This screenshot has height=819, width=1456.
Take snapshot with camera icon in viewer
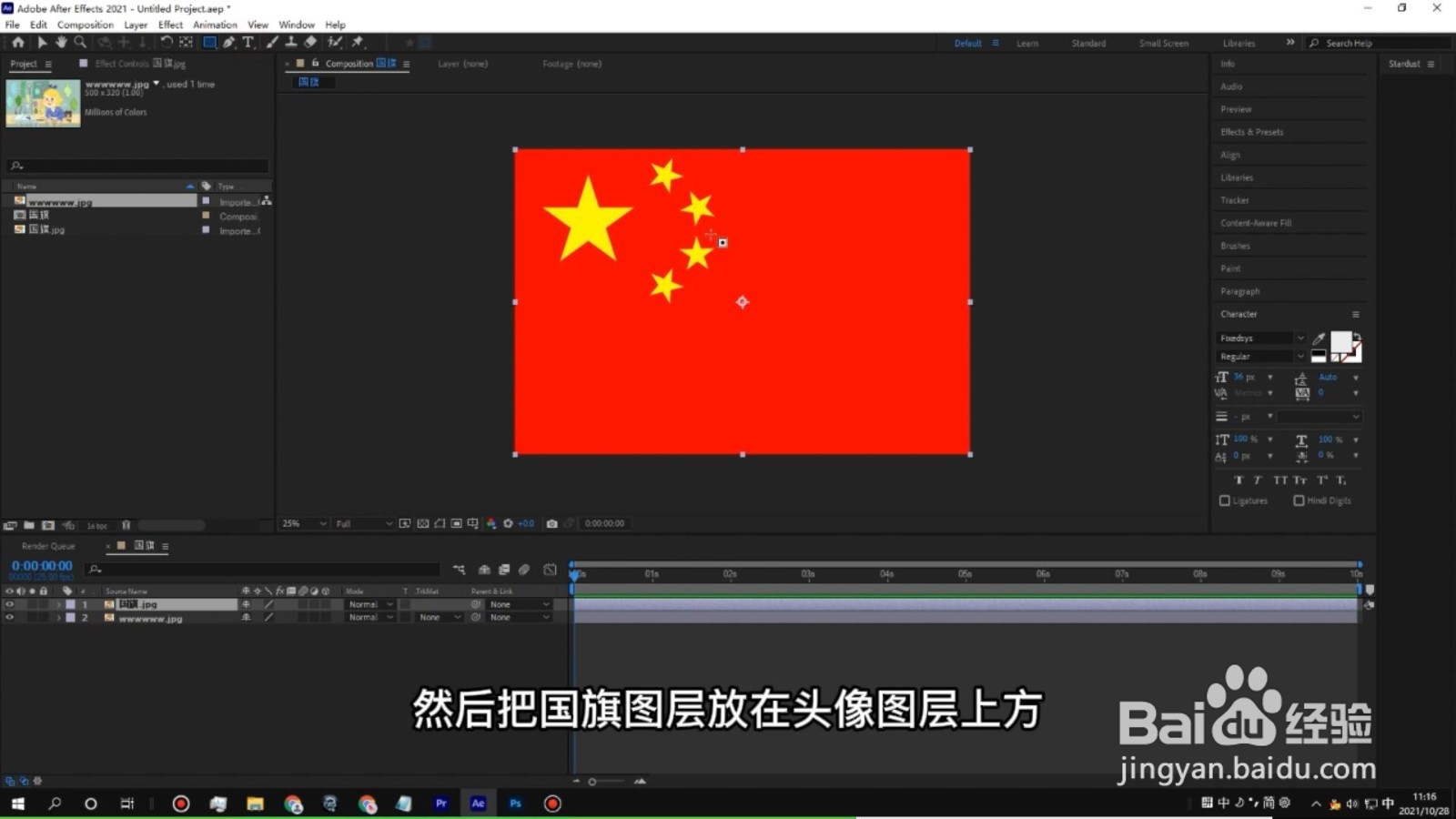tap(551, 523)
